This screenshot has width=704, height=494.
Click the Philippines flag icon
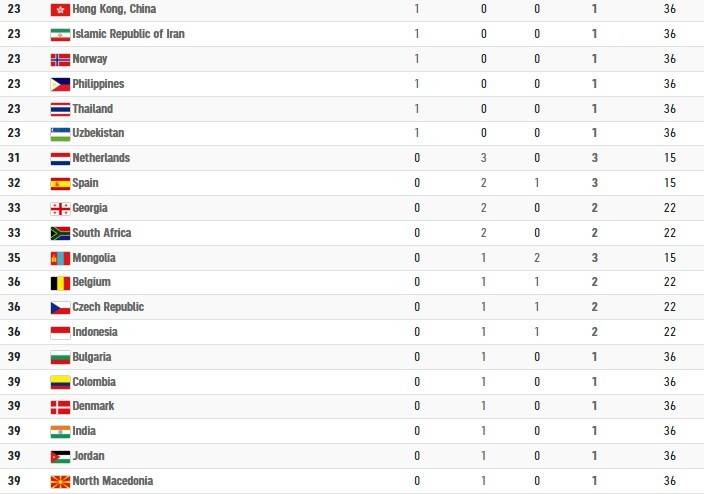tap(60, 84)
